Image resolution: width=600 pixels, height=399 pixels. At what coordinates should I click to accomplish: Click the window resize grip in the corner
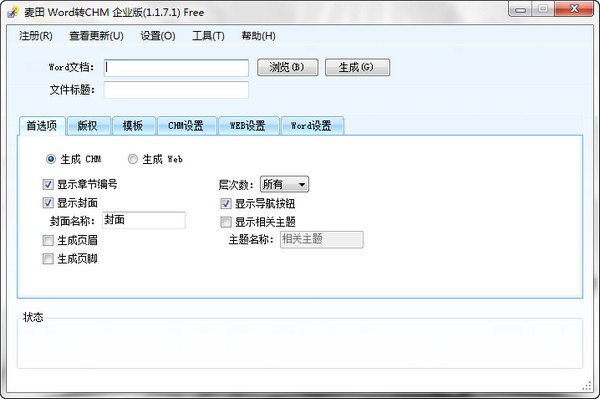586,386
